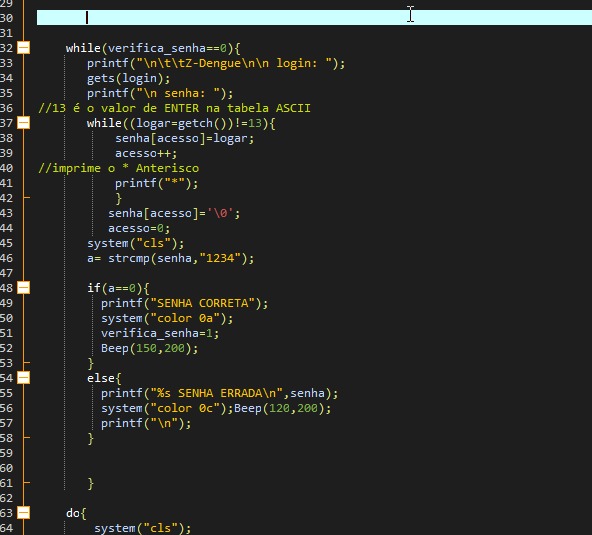Click on the gets(login) statement
The height and width of the screenshot is (535, 592).
click(x=129, y=79)
